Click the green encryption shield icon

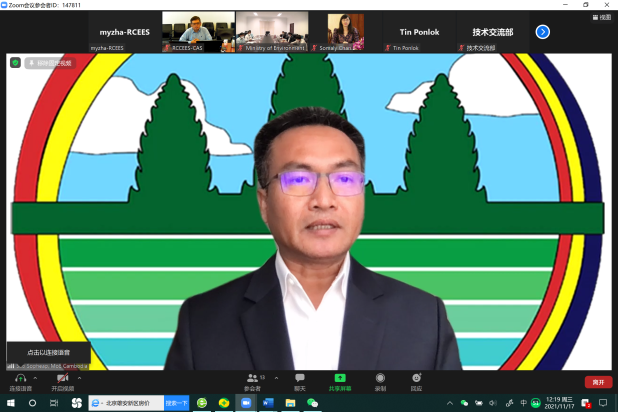(15, 62)
